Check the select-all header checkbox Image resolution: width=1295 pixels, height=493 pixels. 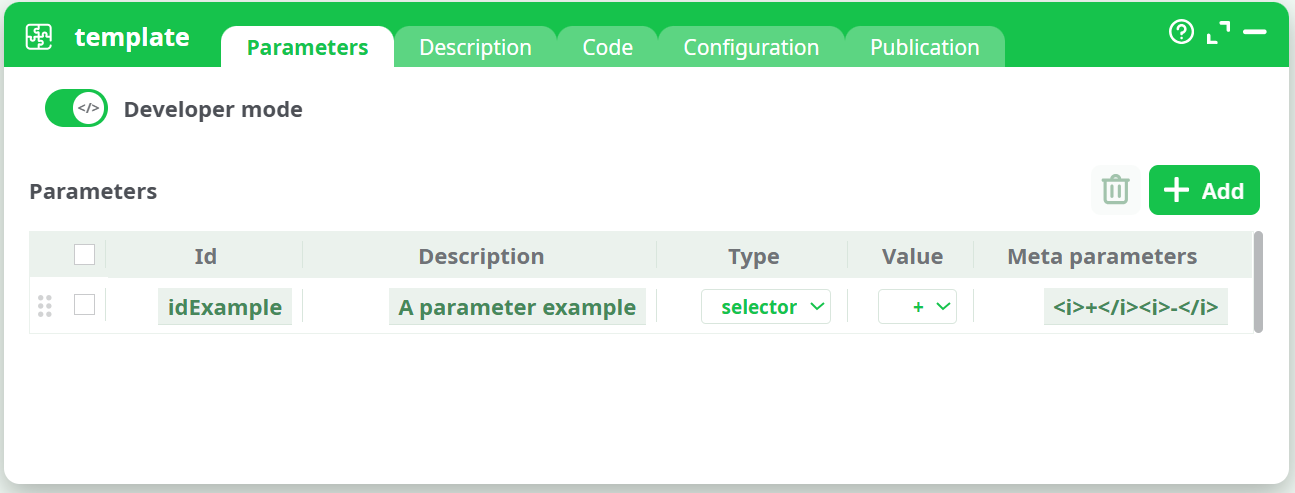click(x=85, y=255)
